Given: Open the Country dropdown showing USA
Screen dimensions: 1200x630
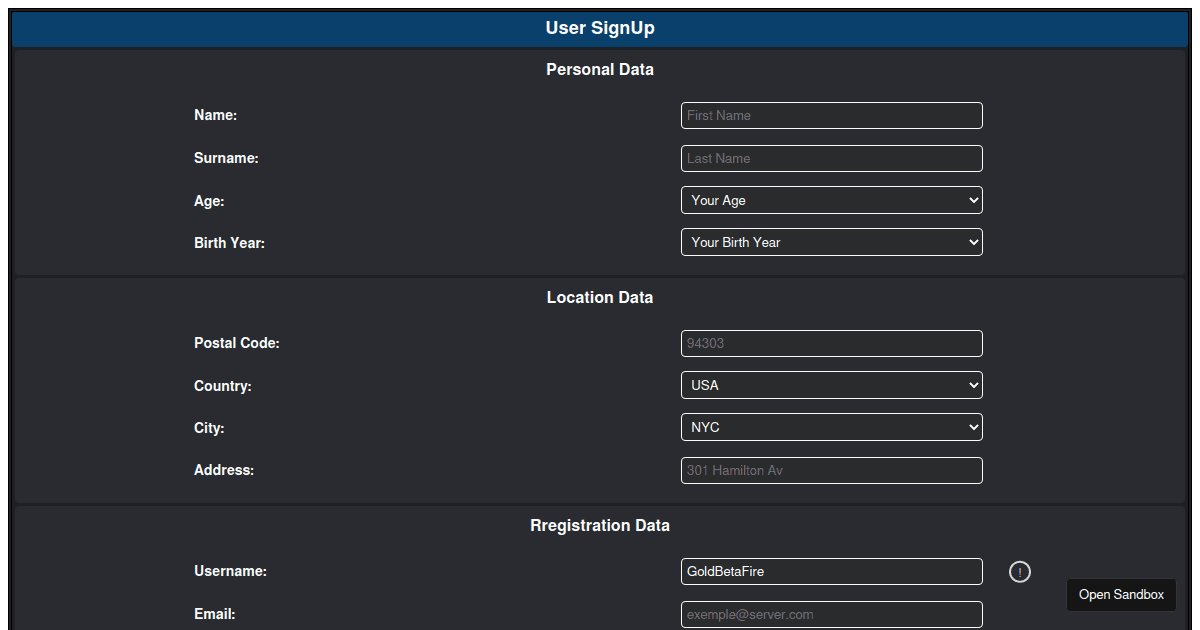Looking at the screenshot, I should pos(832,385).
